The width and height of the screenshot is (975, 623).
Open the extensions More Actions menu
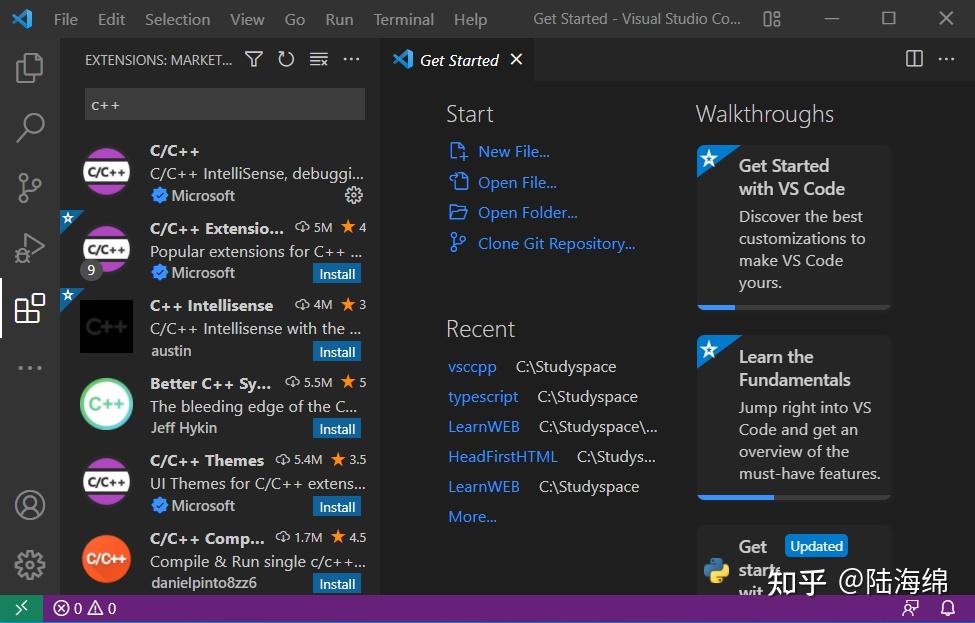(351, 59)
